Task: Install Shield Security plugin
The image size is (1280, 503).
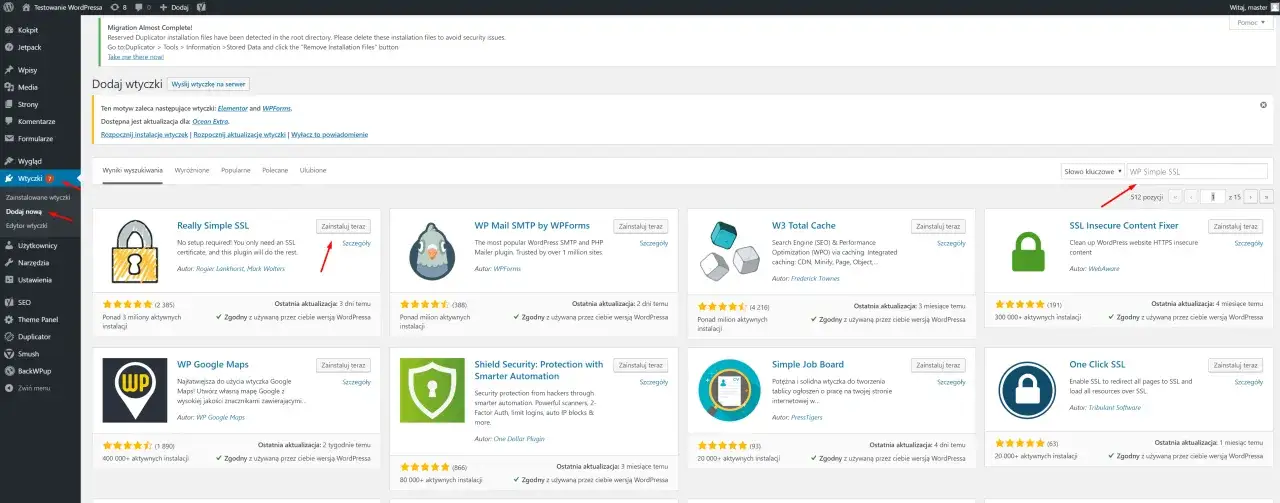Action: [641, 365]
